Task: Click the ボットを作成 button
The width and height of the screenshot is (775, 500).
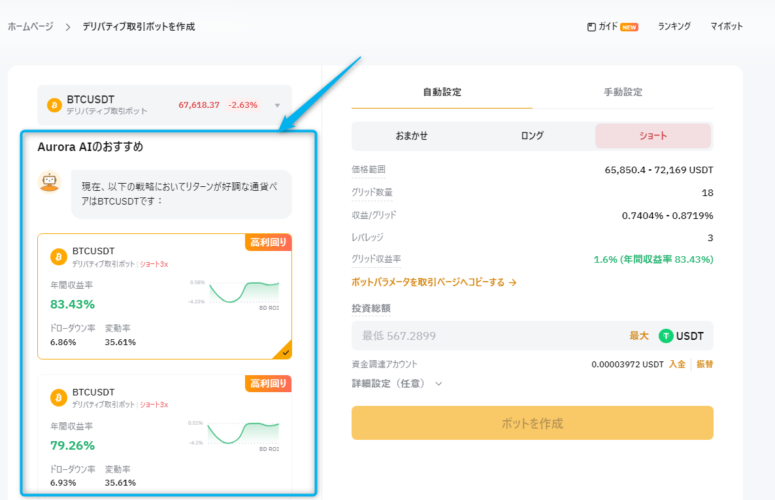Action: (532, 423)
